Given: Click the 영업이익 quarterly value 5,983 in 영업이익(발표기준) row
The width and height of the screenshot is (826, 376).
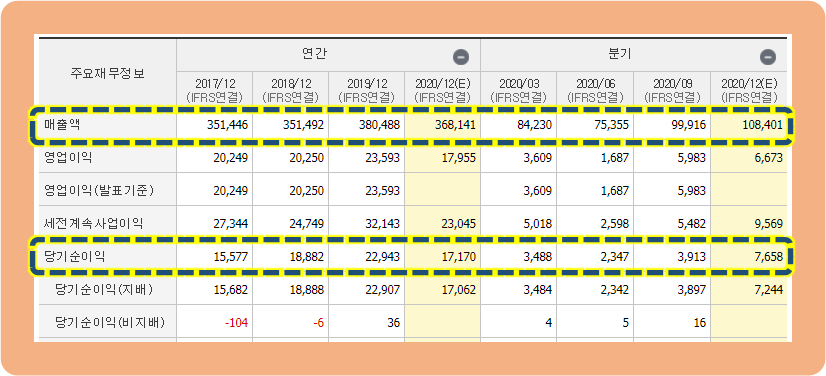Looking at the screenshot, I should 691,191.
